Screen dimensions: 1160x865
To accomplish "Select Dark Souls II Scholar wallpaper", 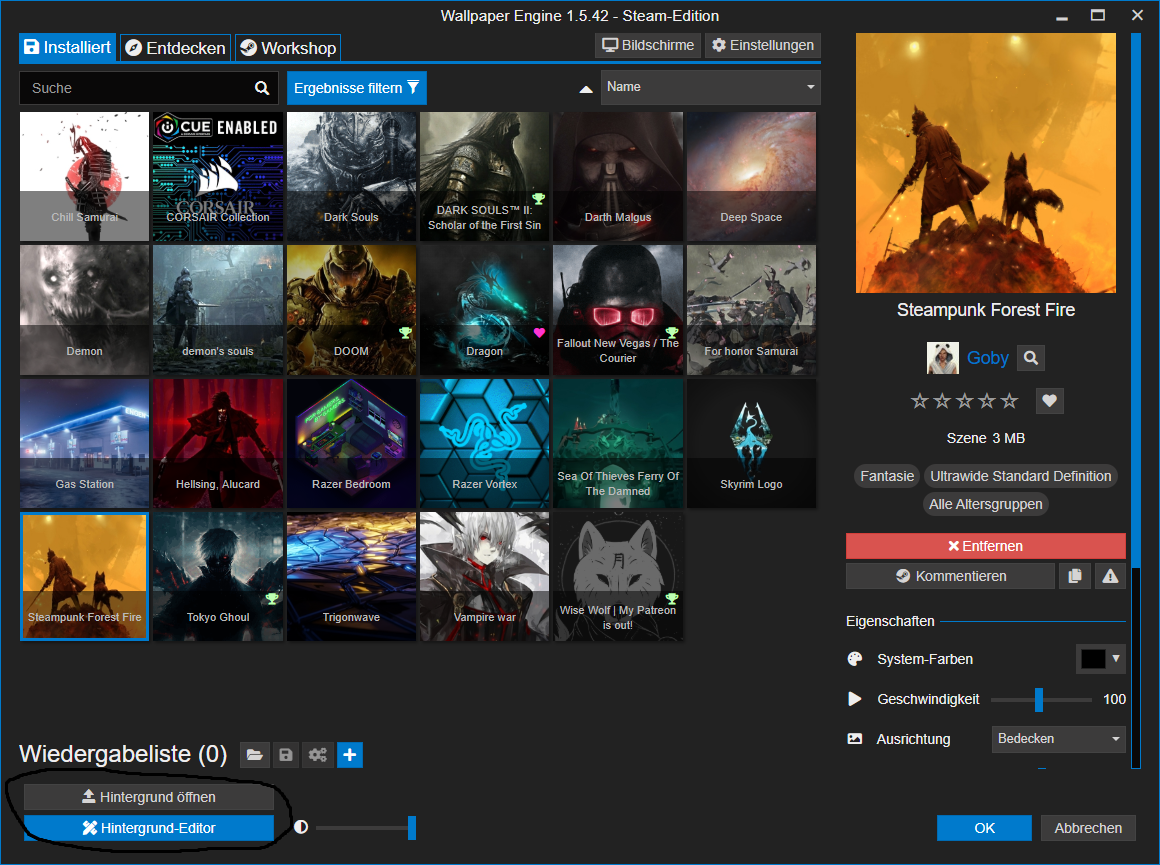I will click(x=485, y=176).
